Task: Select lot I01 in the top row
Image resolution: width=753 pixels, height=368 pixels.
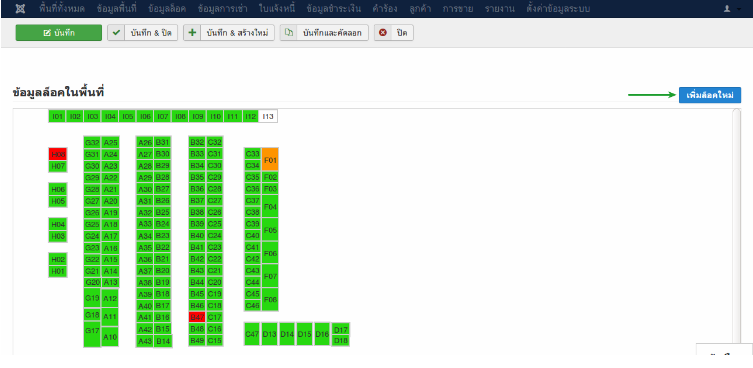Action: (x=58, y=116)
